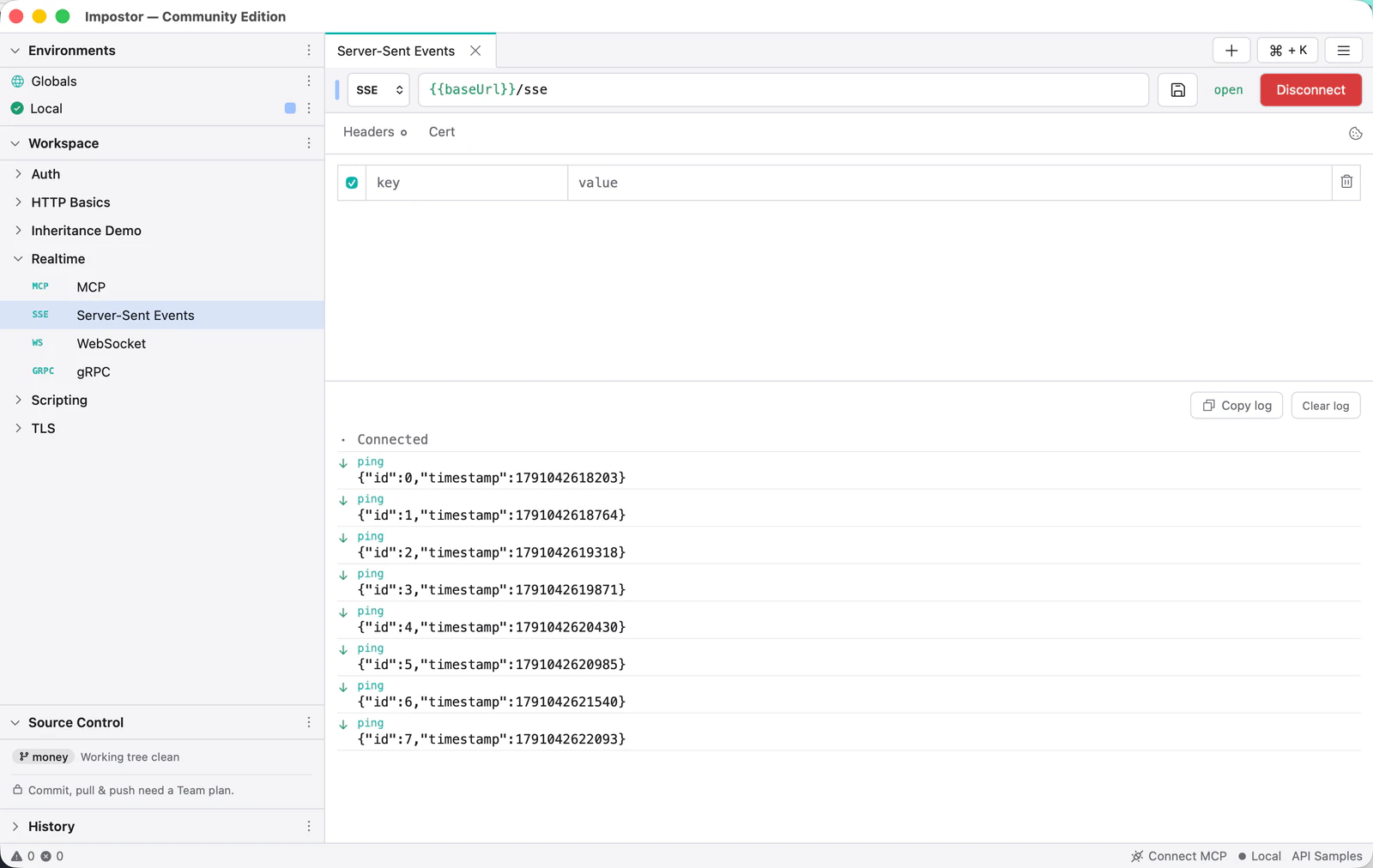Toggle the header row enabled checkbox
1373x868 pixels.
coord(352,183)
